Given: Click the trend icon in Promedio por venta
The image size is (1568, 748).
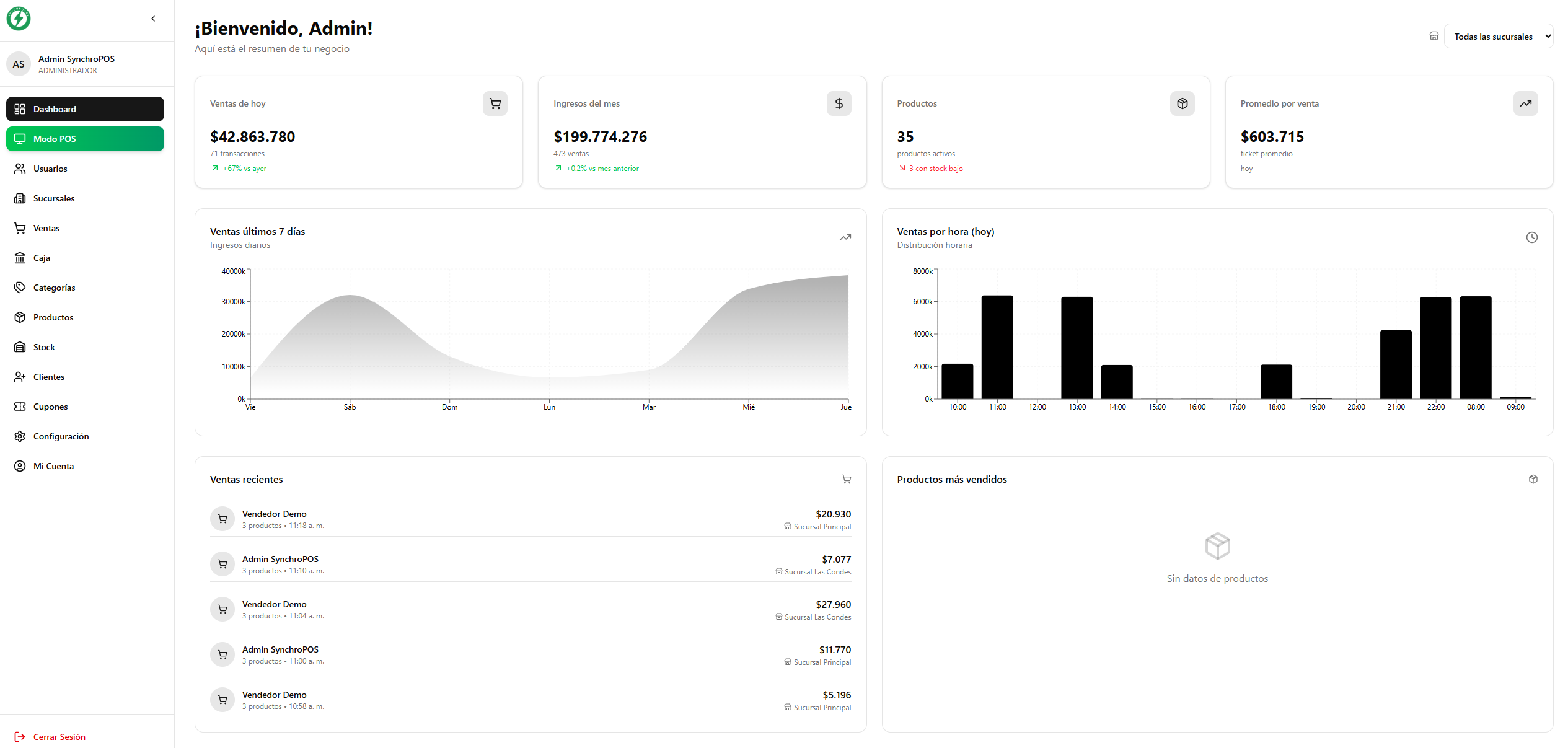Looking at the screenshot, I should coord(1525,103).
